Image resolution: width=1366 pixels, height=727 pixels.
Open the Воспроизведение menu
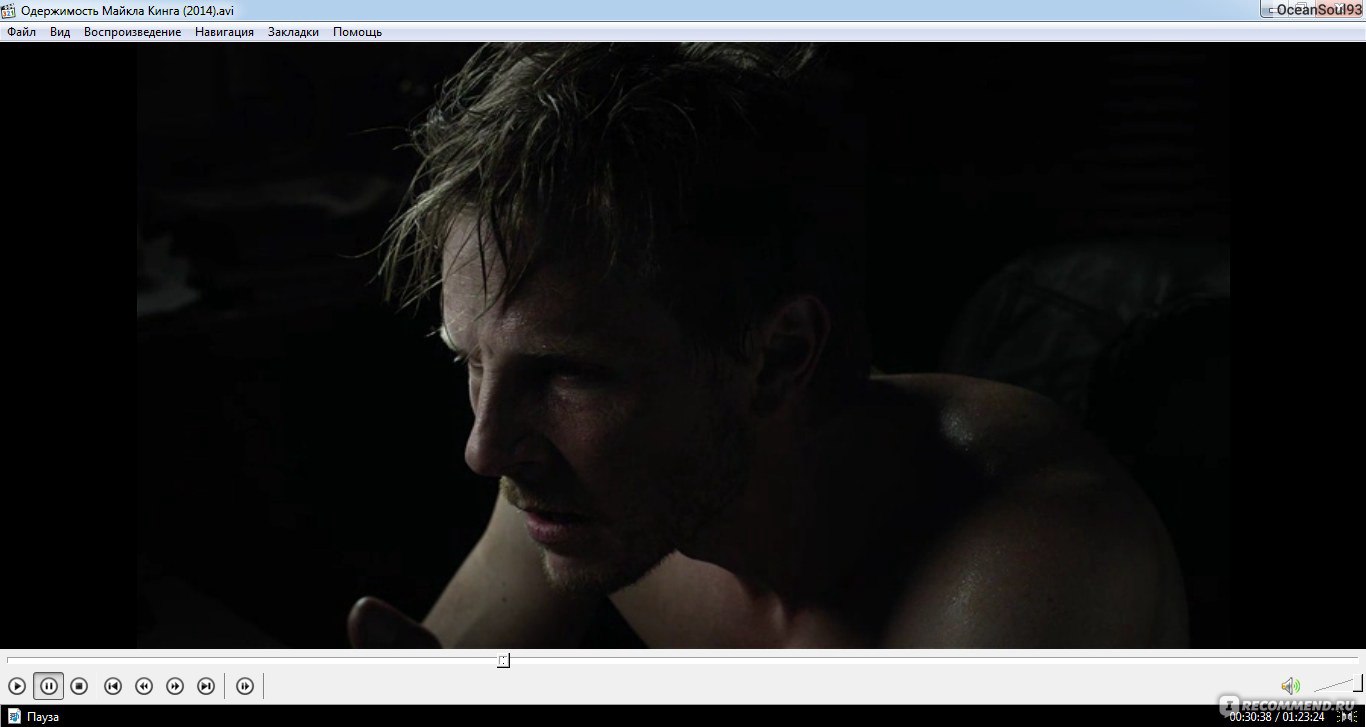point(133,32)
